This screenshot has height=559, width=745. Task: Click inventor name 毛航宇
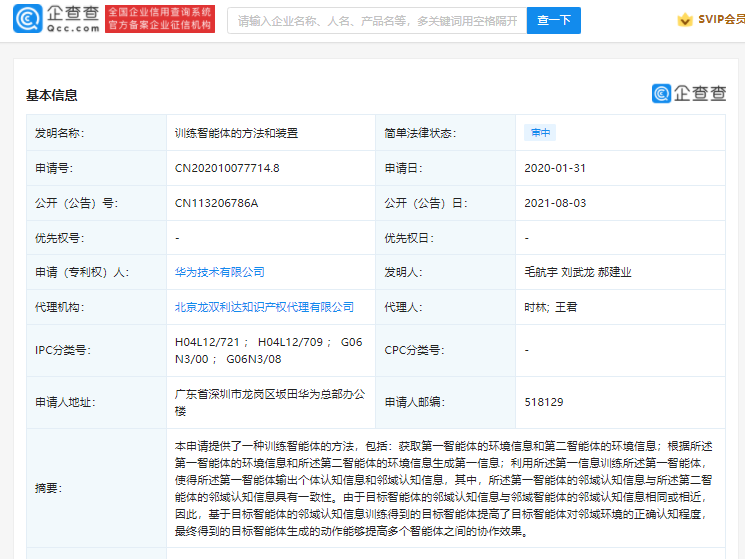tap(541, 272)
